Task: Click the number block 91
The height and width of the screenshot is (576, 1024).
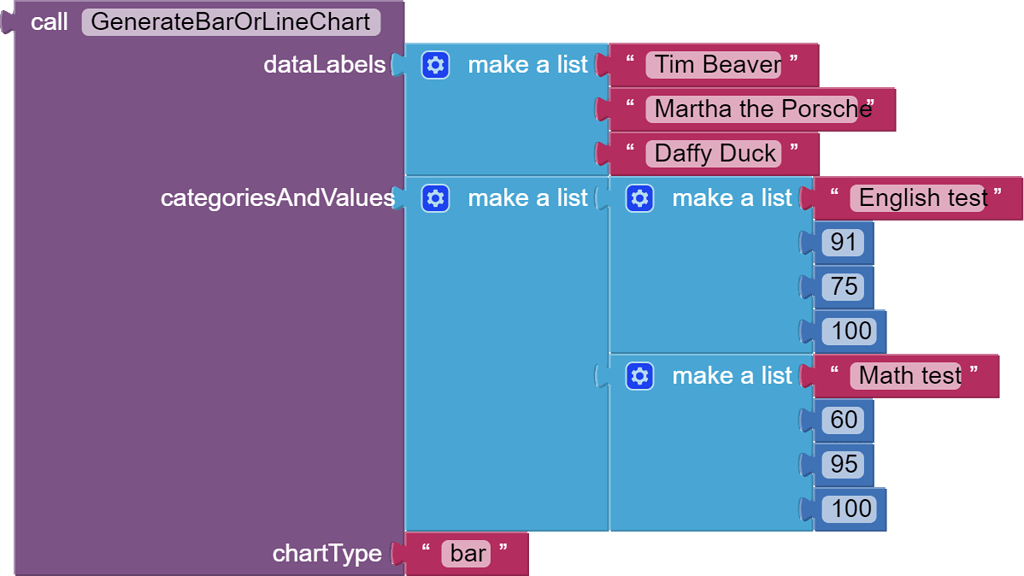Action: (843, 242)
